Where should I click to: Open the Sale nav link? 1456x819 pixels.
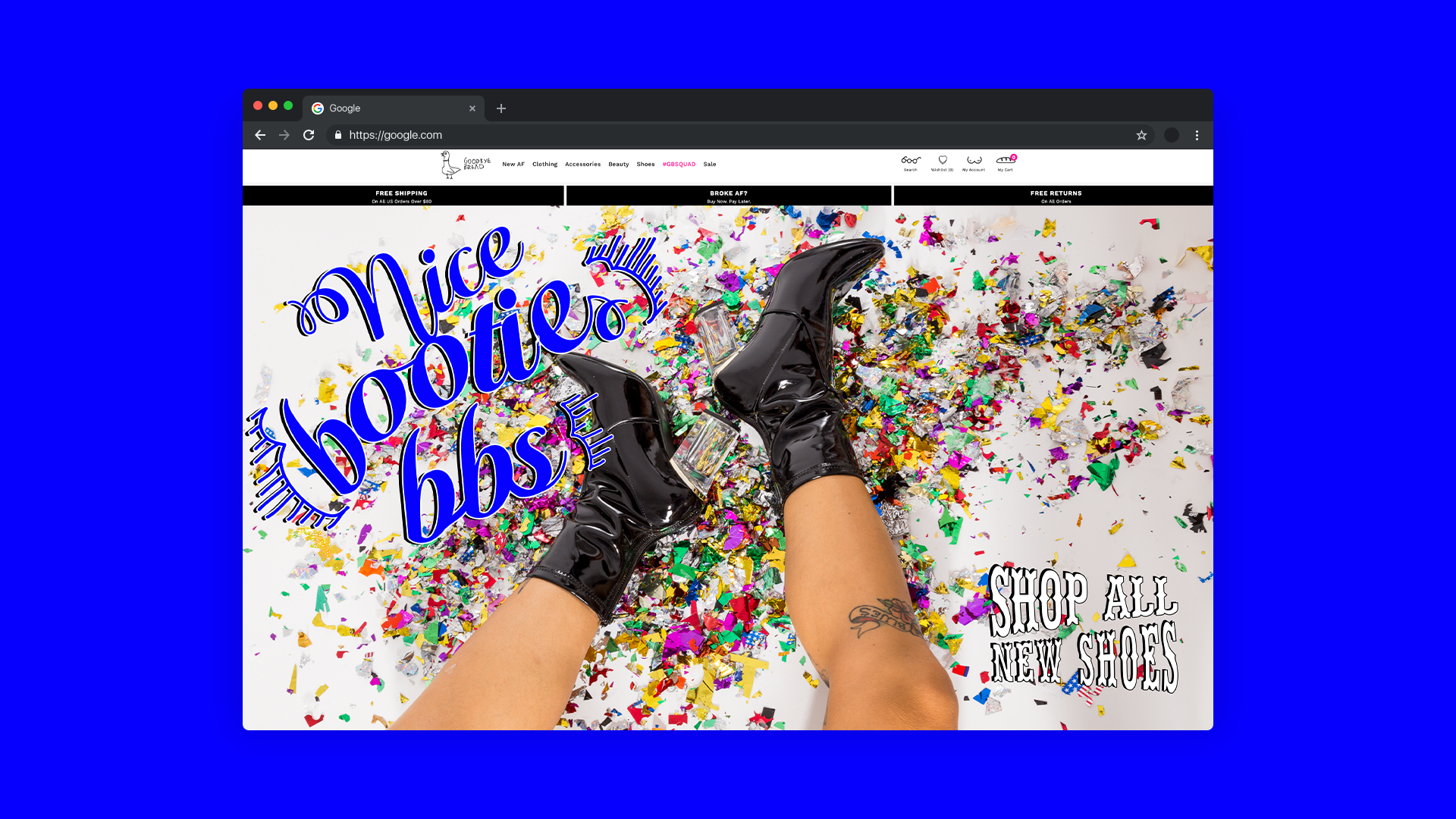(710, 164)
